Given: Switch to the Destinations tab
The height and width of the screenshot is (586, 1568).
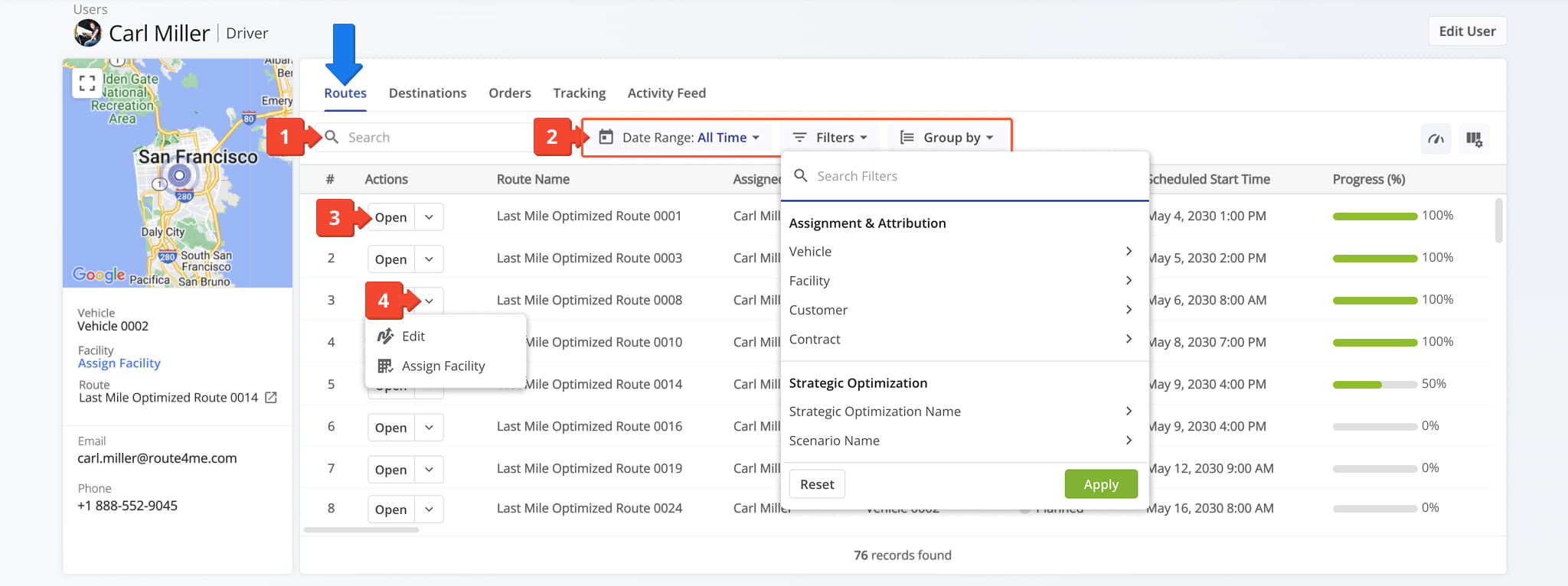Looking at the screenshot, I should (x=427, y=93).
